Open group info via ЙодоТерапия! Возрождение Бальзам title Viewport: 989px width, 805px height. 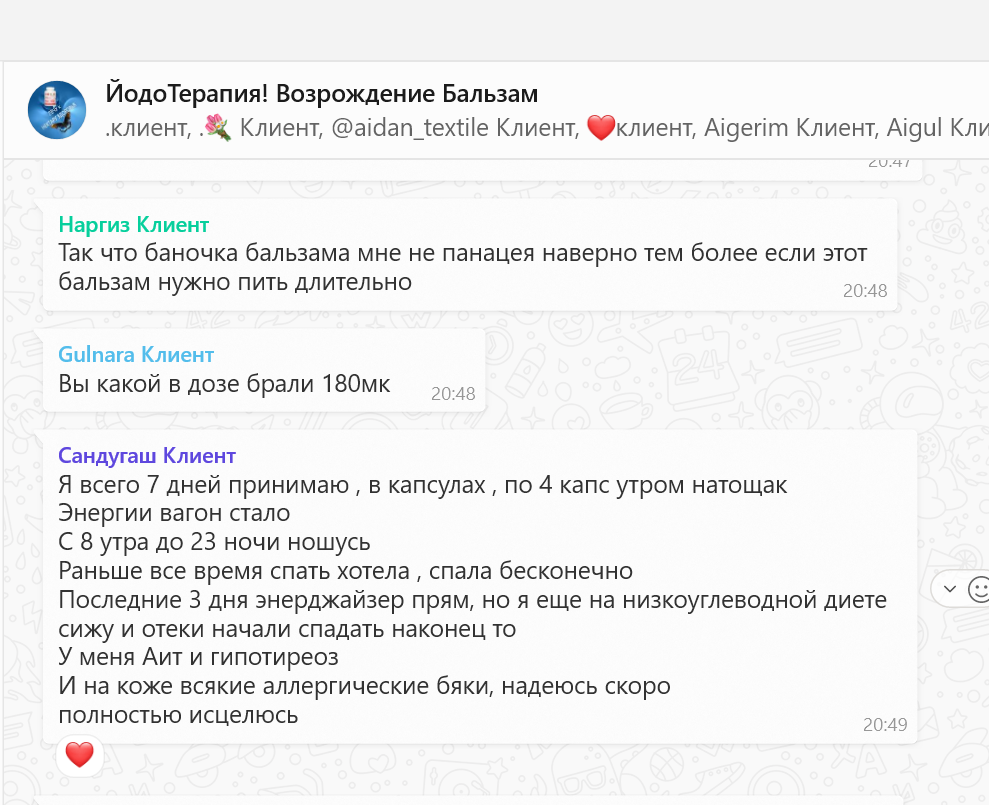point(322,94)
